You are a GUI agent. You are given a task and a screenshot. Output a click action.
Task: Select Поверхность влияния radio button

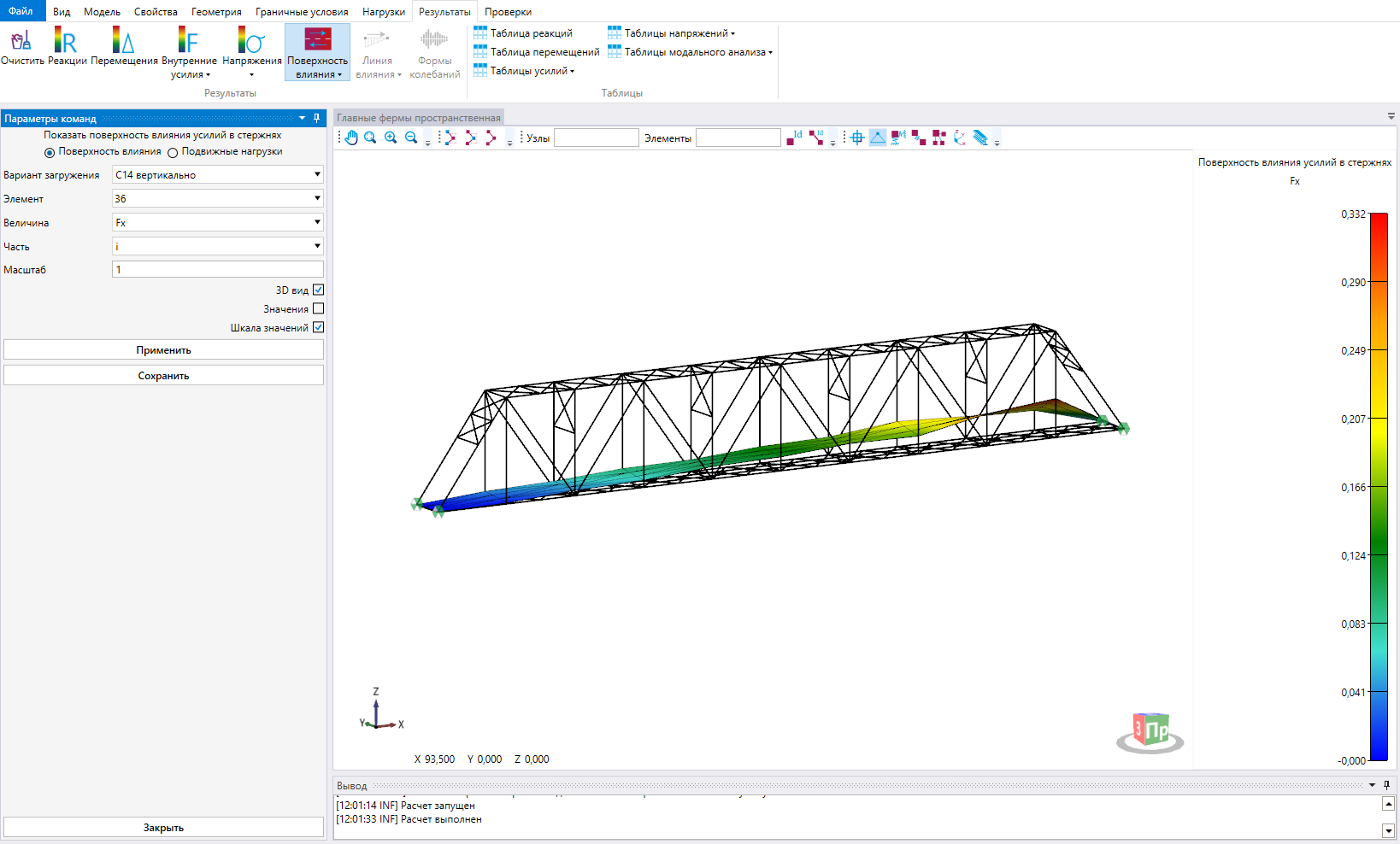50,152
